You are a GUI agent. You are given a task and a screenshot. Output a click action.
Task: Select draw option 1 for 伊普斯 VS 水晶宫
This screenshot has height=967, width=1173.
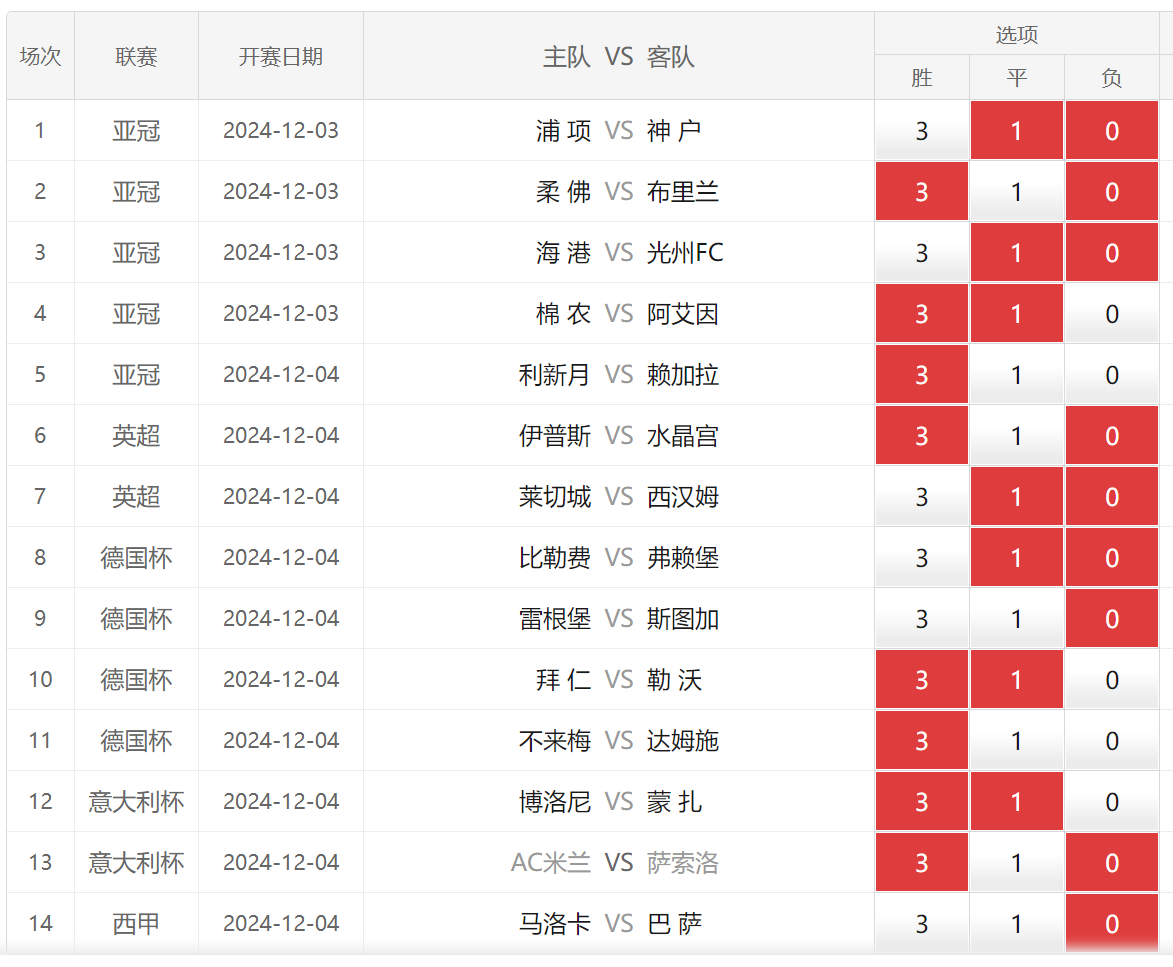[1017, 436]
